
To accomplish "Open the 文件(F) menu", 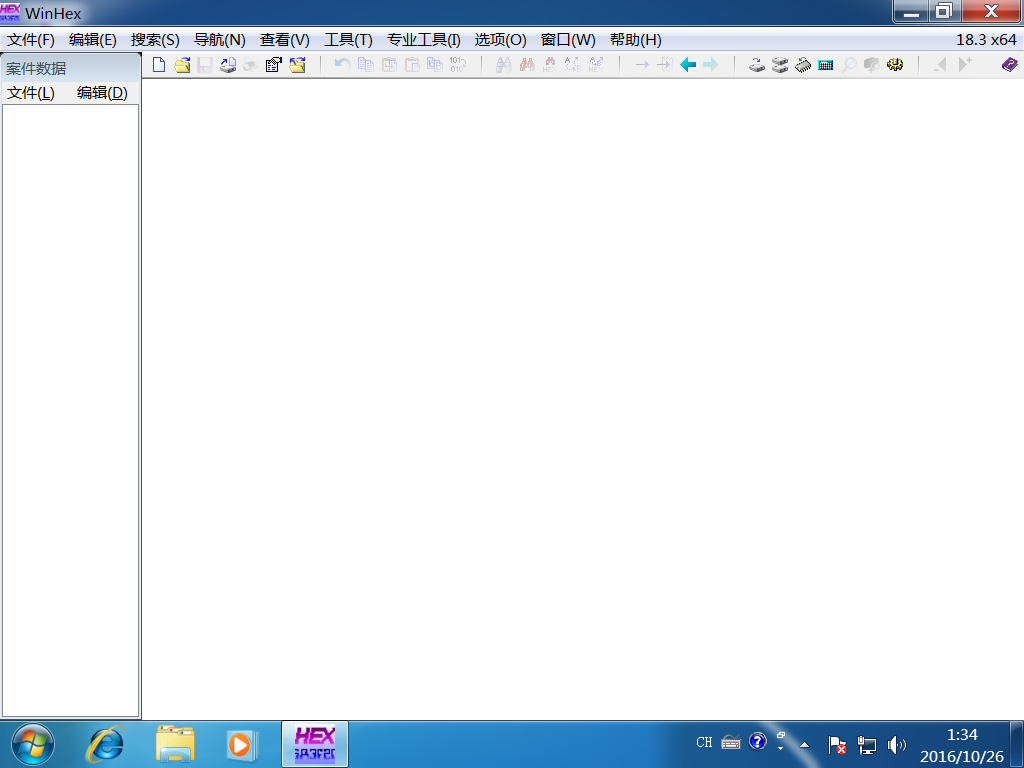I will 31,40.
